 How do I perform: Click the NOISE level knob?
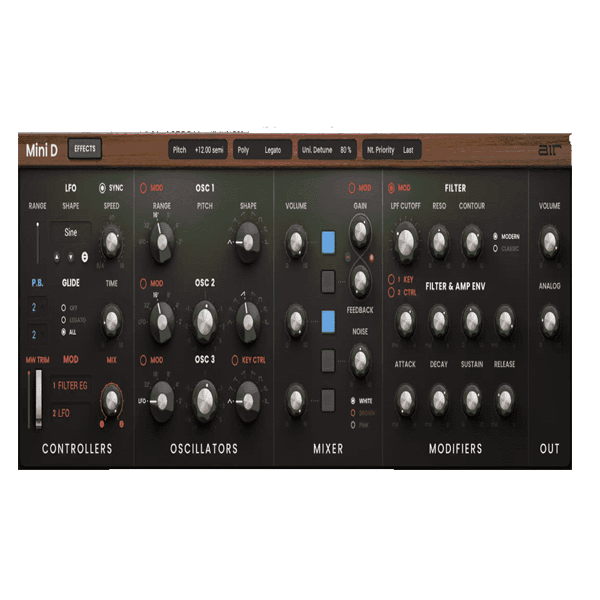point(360,360)
